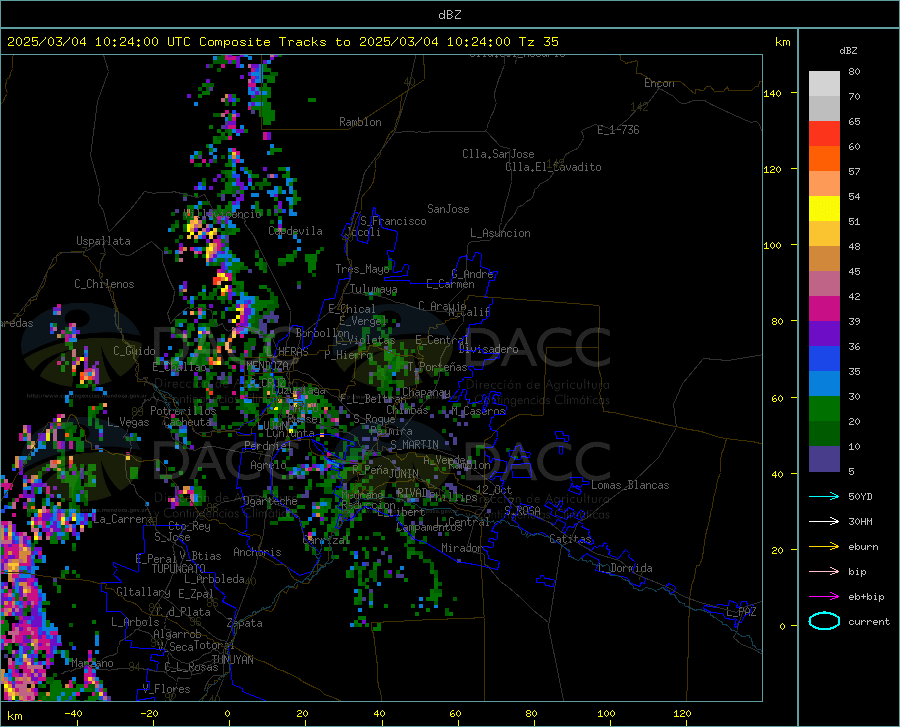This screenshot has width=900, height=727.
Task: Click the 'C_Chilenos' place label
Action: tap(104, 283)
